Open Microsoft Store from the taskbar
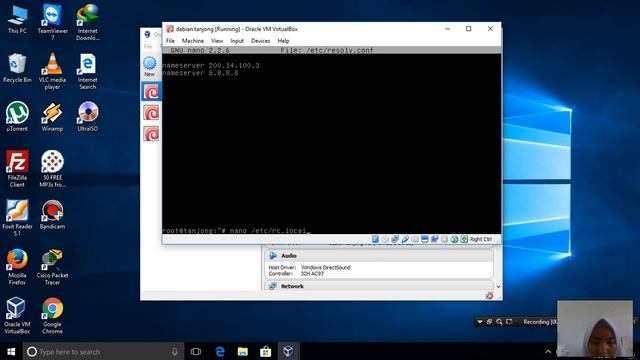 (265, 351)
